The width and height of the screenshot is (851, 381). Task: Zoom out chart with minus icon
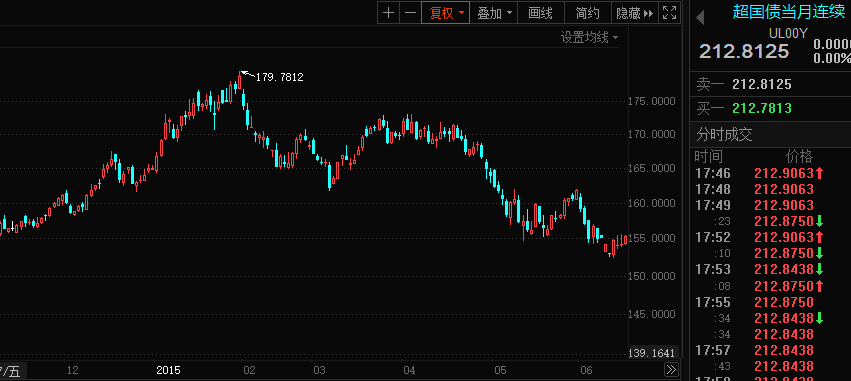(x=410, y=13)
